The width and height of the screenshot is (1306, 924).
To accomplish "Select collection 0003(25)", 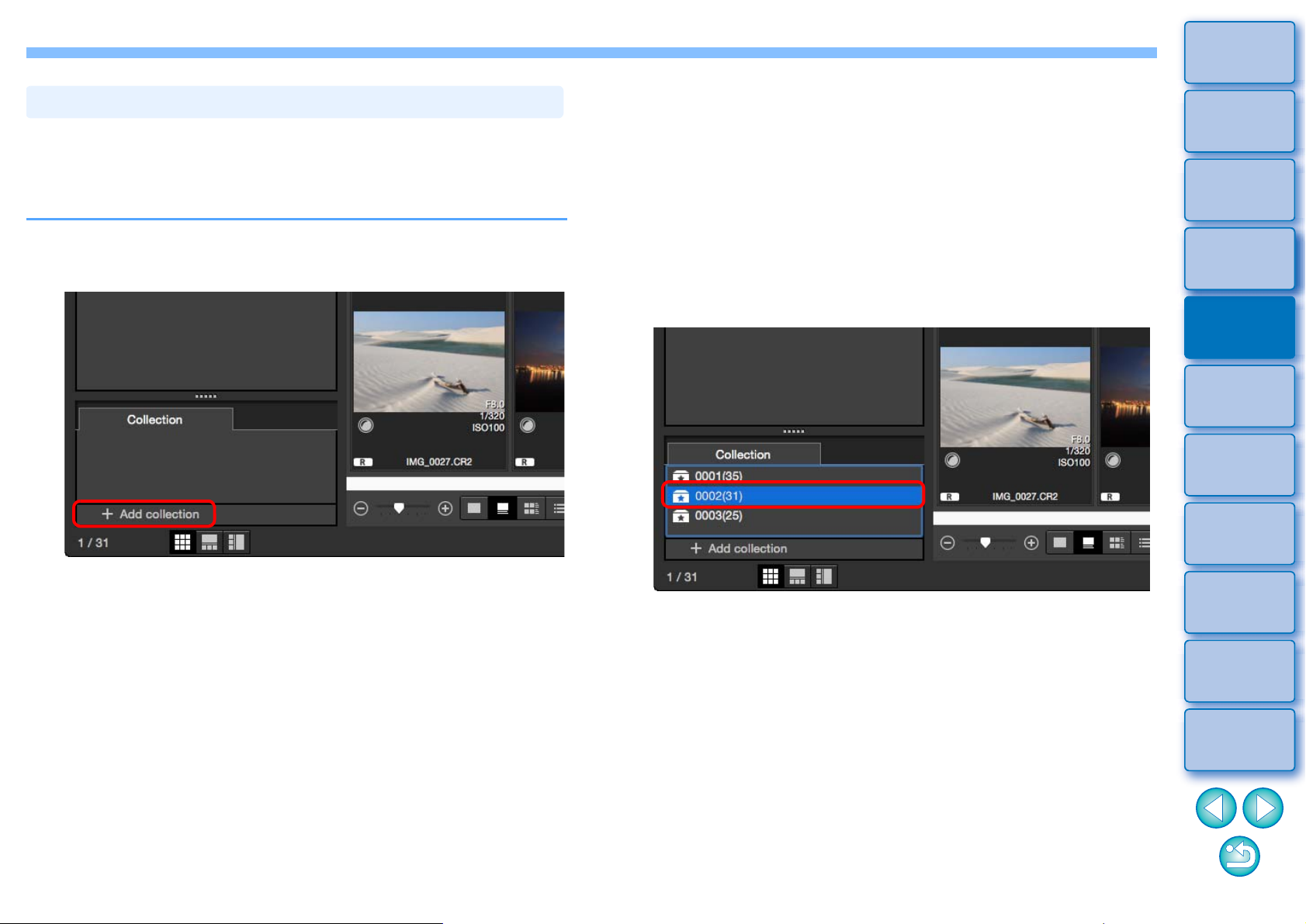I will [x=794, y=516].
